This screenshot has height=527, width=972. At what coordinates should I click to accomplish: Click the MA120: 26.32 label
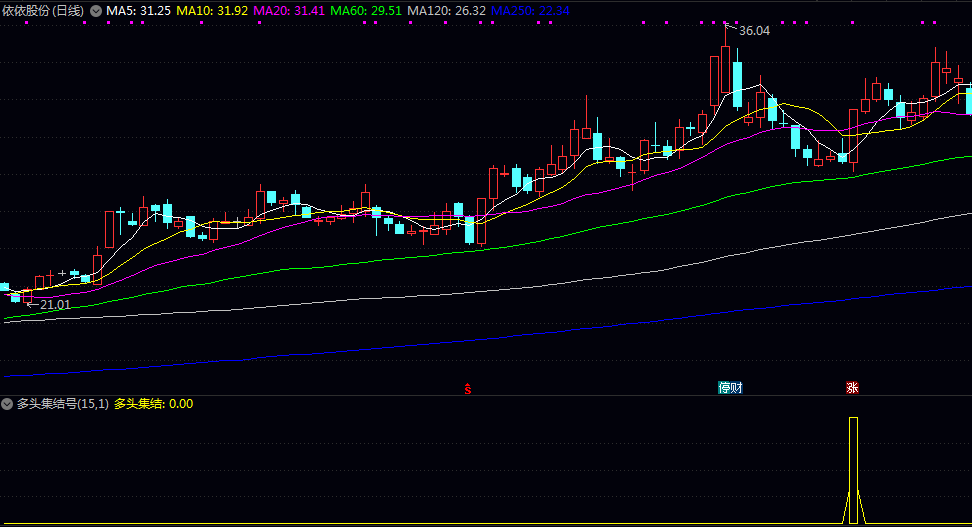pyautogui.click(x=446, y=10)
